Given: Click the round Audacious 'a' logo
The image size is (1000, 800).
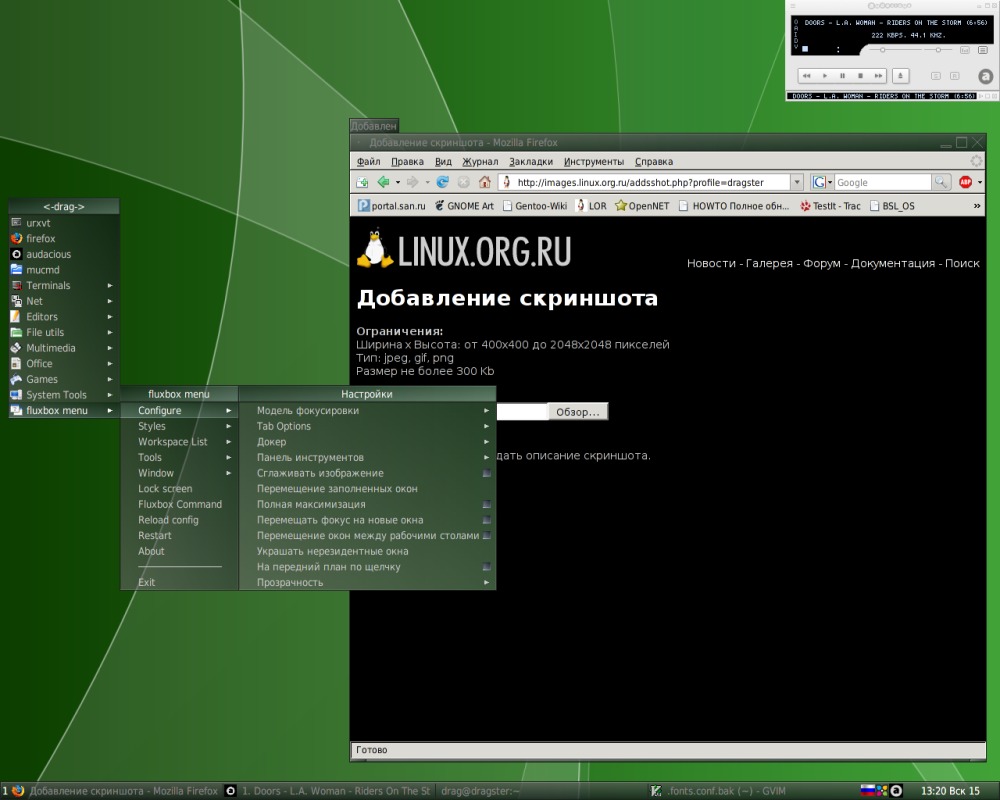Looking at the screenshot, I should coord(985,77).
